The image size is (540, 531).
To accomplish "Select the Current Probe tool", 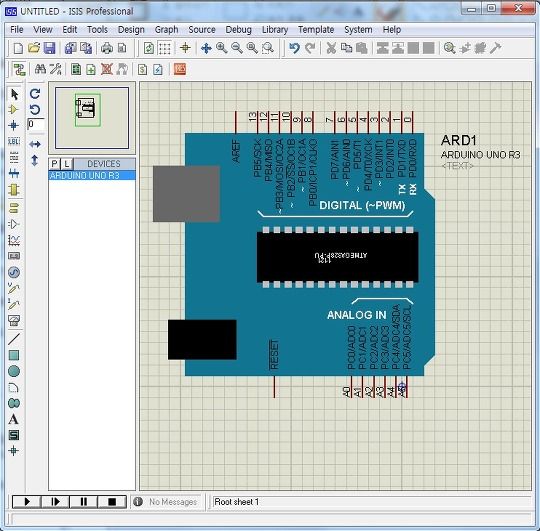I will coord(14,304).
